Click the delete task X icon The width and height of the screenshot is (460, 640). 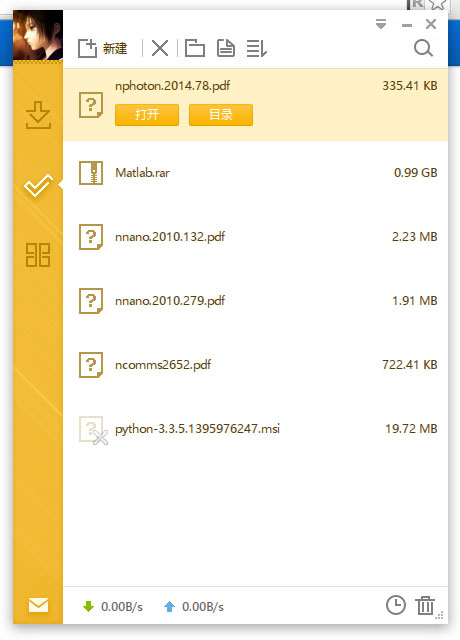point(160,49)
